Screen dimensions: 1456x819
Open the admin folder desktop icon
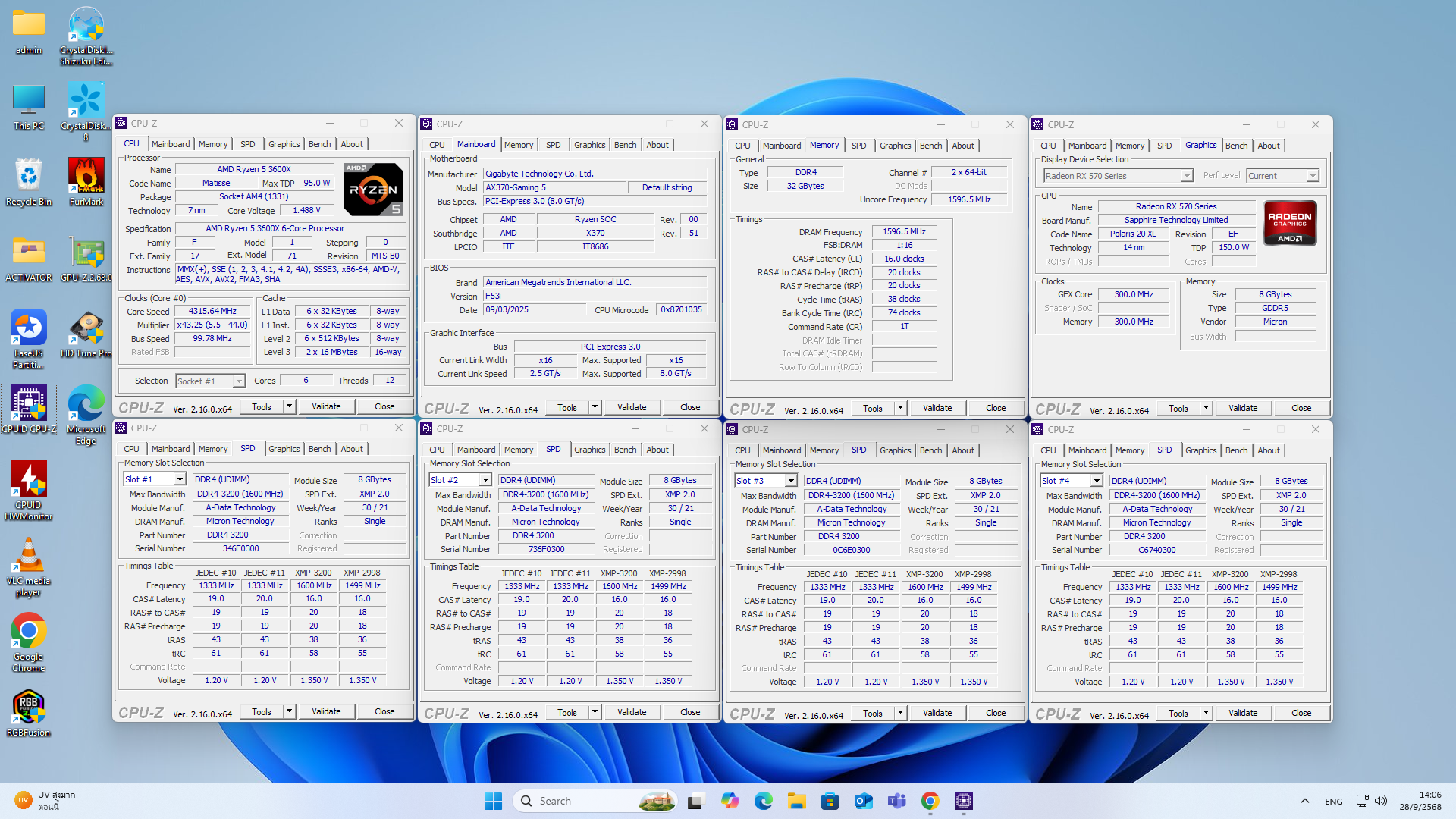pos(29,32)
